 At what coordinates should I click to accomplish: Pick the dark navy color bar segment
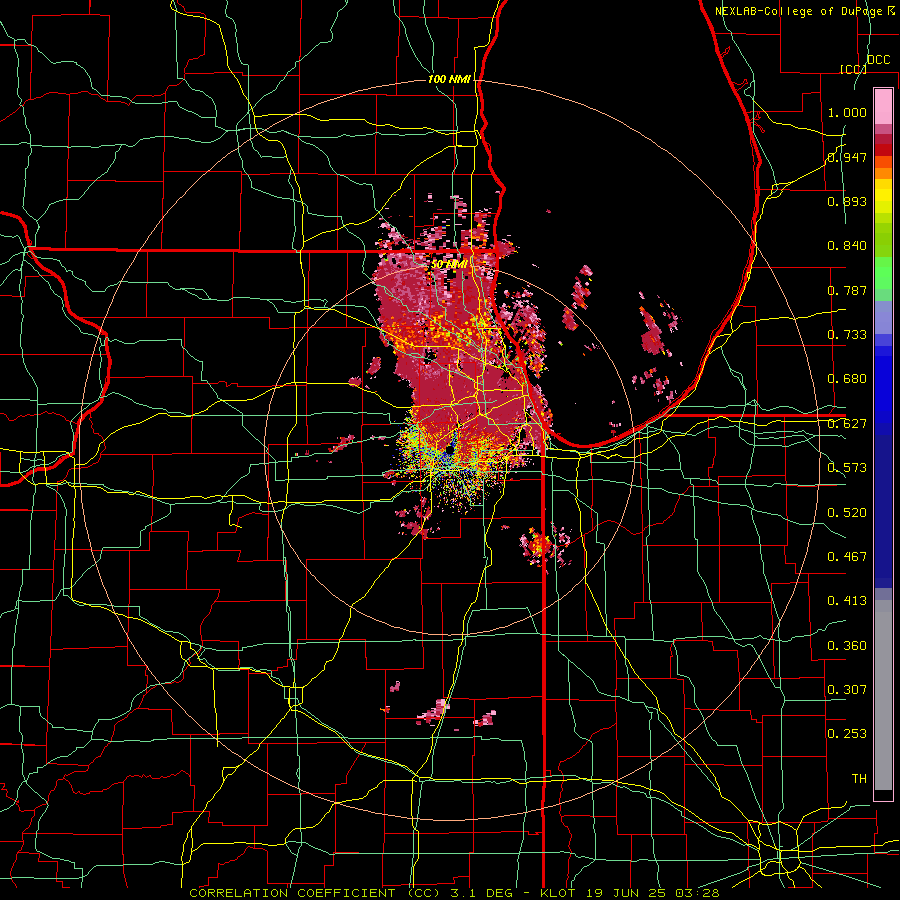click(883, 511)
